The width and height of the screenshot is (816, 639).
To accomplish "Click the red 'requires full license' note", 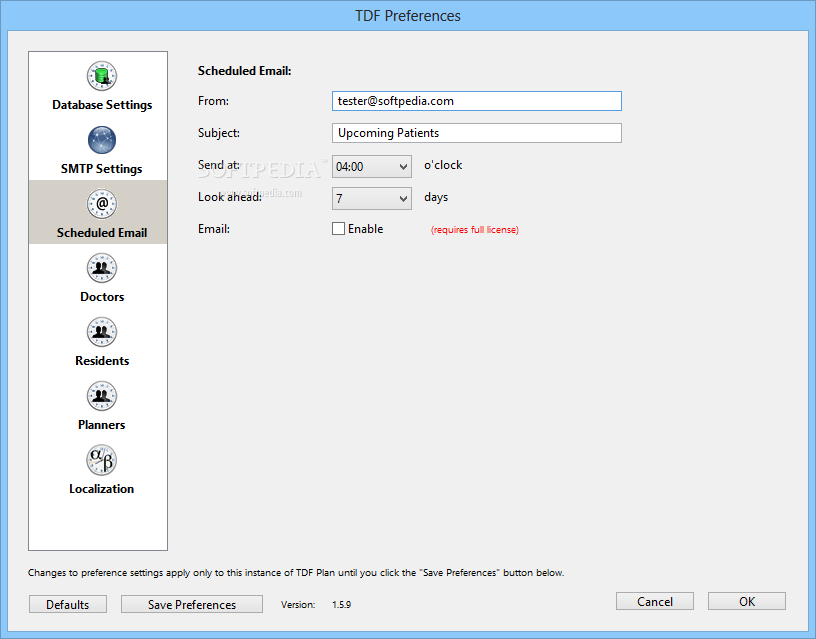I will pos(475,229).
